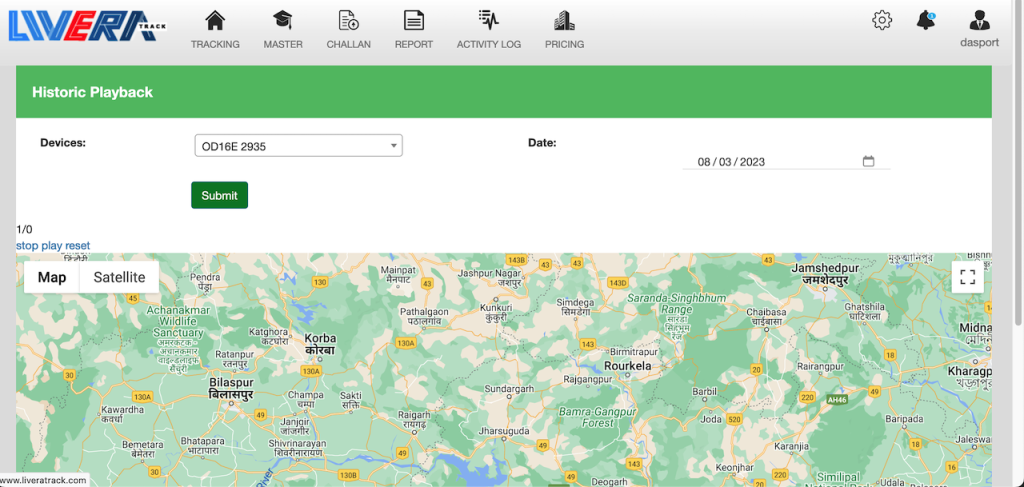Open the Activity Log pulse icon
The image size is (1024, 487).
[x=488, y=21]
